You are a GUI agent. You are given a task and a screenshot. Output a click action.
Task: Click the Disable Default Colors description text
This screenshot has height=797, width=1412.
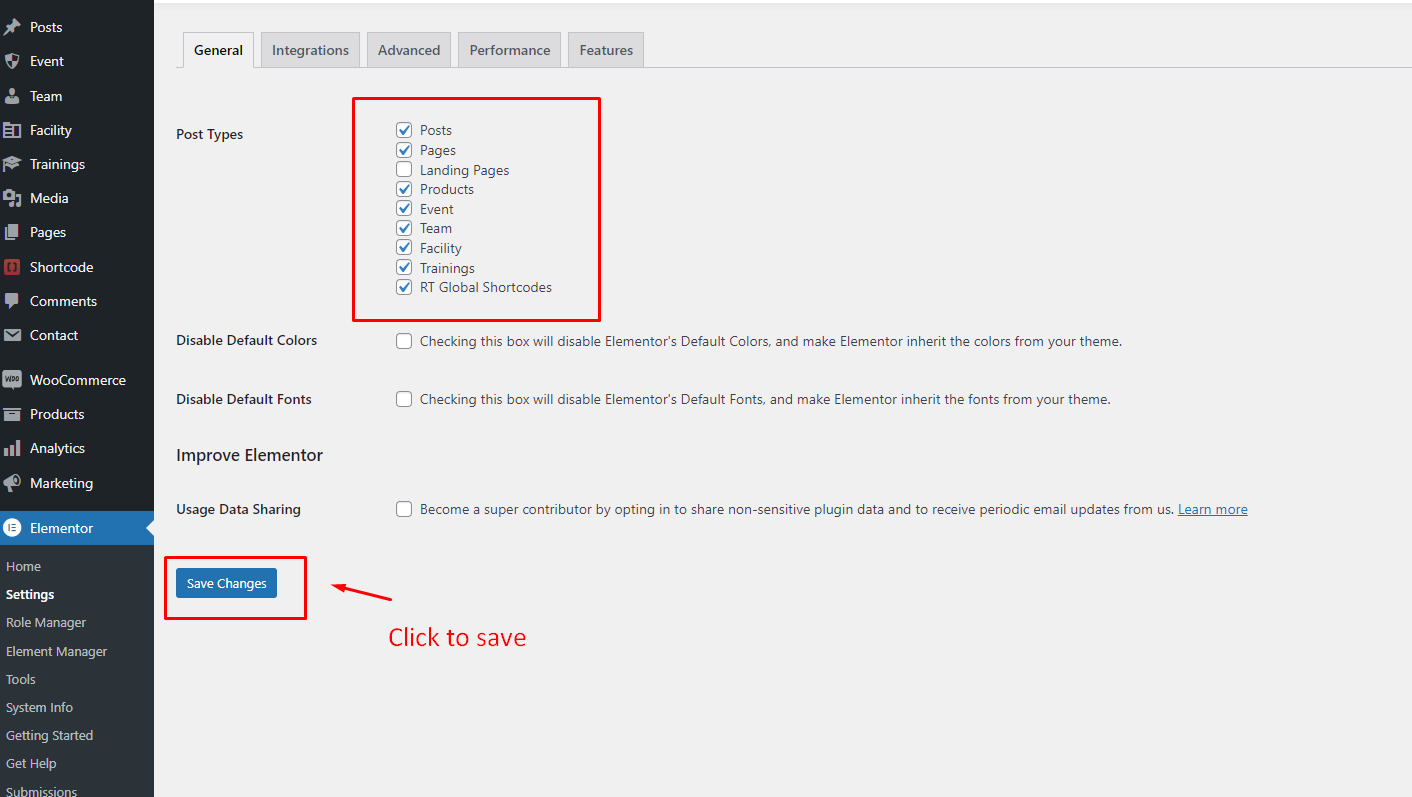pyautogui.click(x=771, y=341)
